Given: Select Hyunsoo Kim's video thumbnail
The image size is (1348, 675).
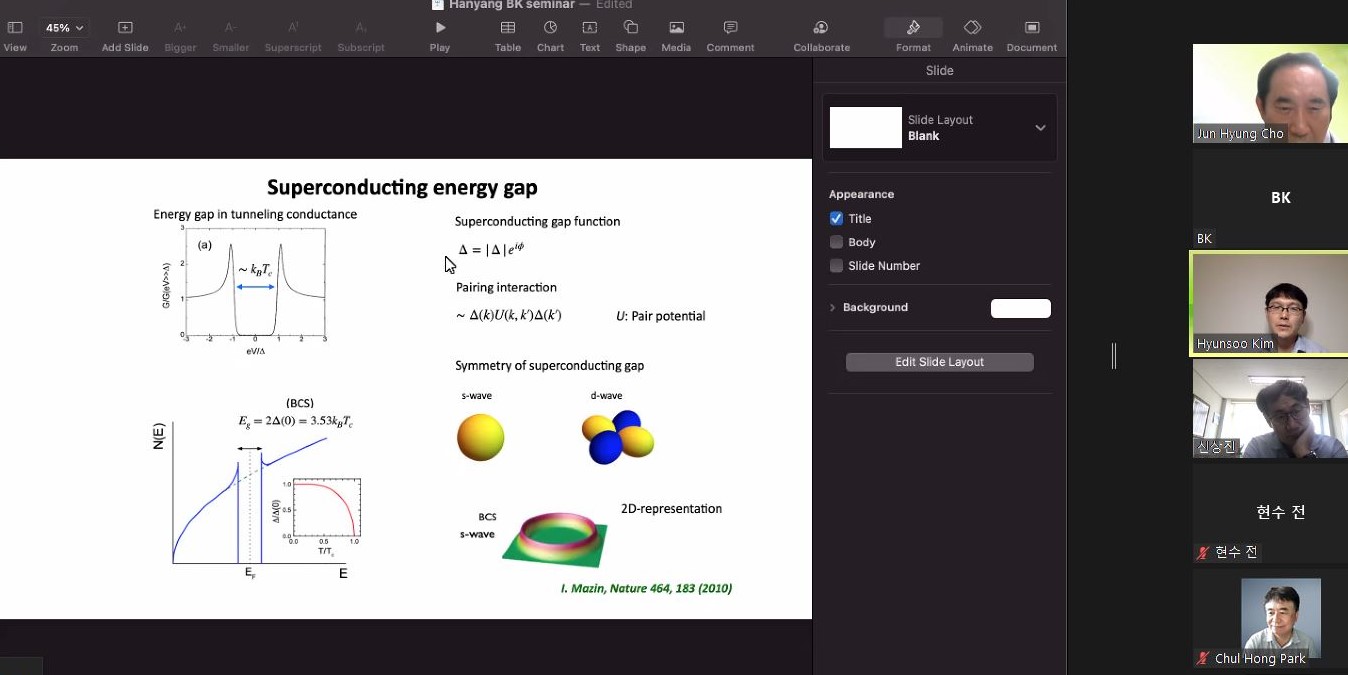Looking at the screenshot, I should click(1270, 303).
